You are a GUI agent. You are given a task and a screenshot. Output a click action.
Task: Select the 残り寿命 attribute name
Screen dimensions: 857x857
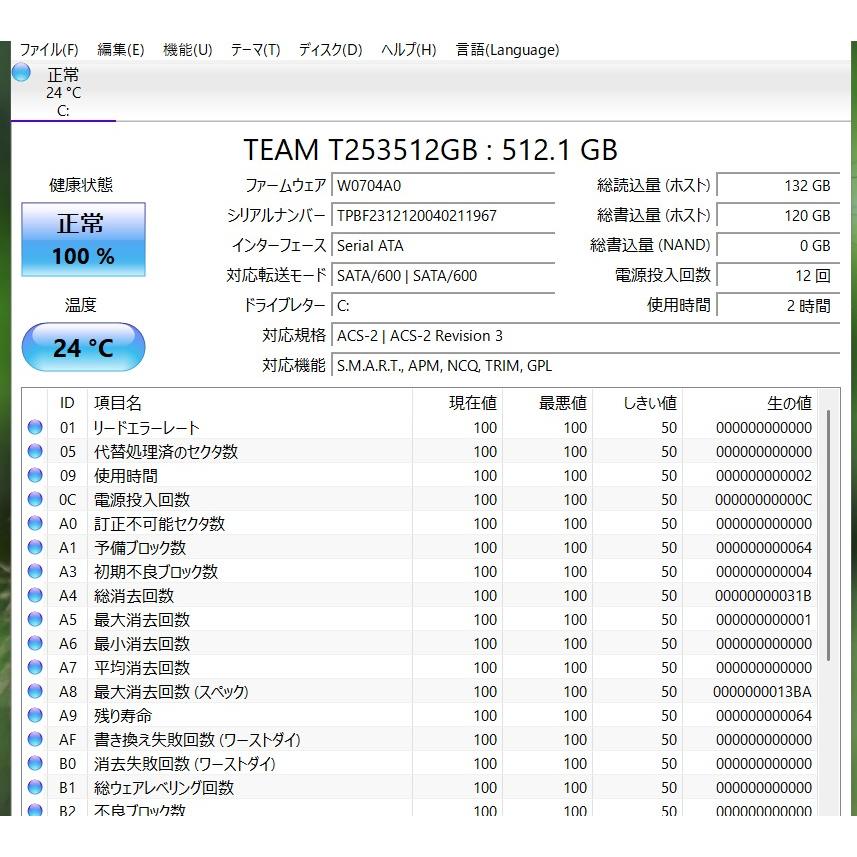tap(122, 716)
